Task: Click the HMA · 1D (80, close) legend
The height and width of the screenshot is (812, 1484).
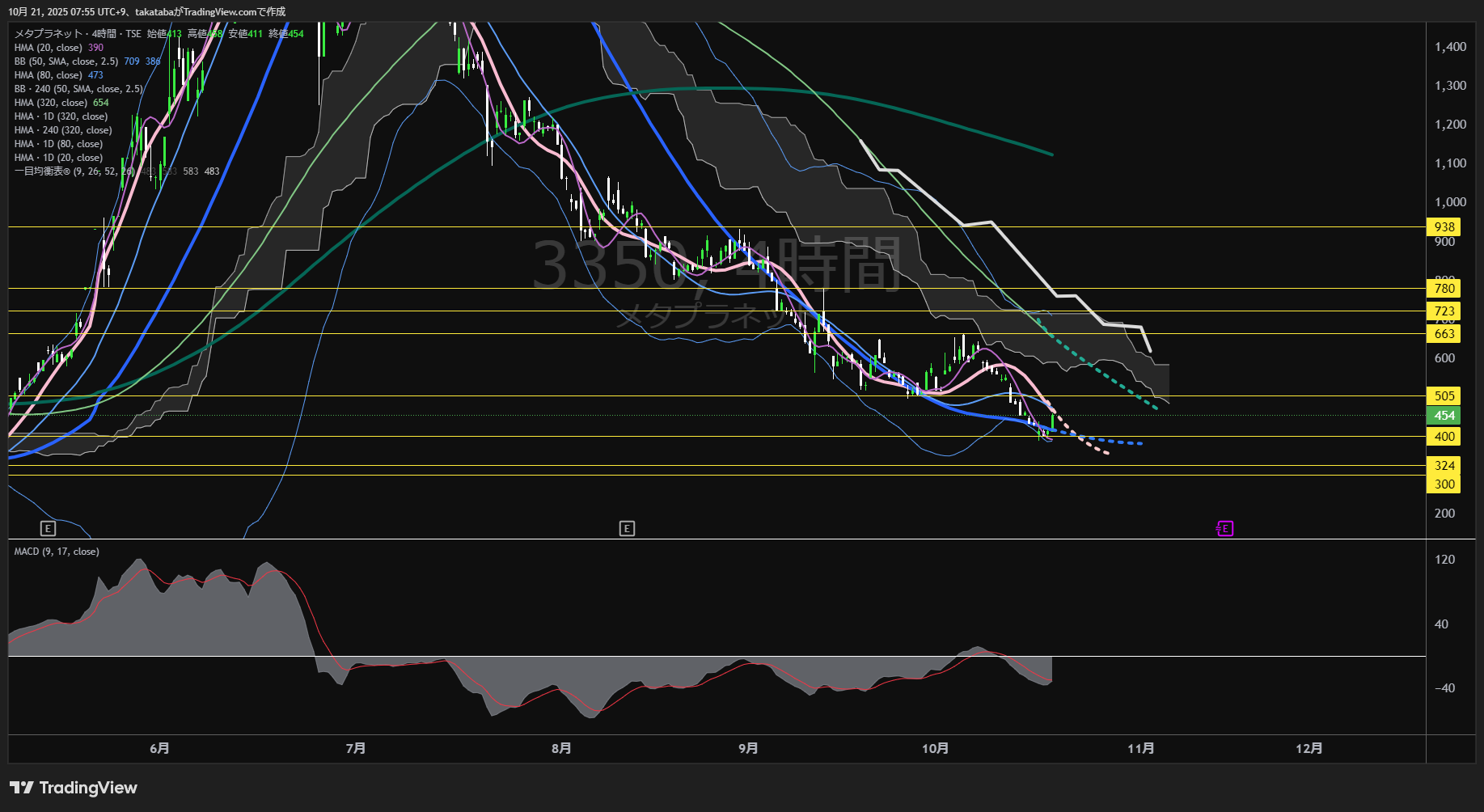Action: click(x=58, y=144)
